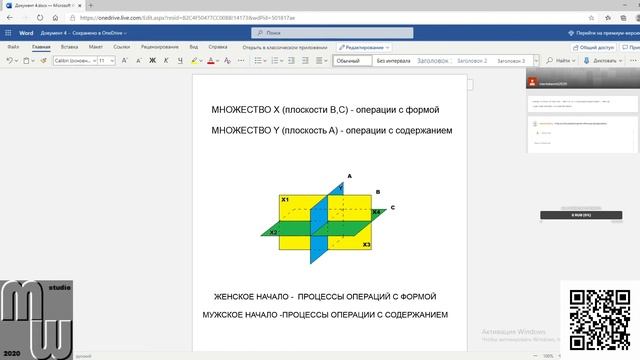
Task: Click the browser refresh icon
Action: click(40, 18)
